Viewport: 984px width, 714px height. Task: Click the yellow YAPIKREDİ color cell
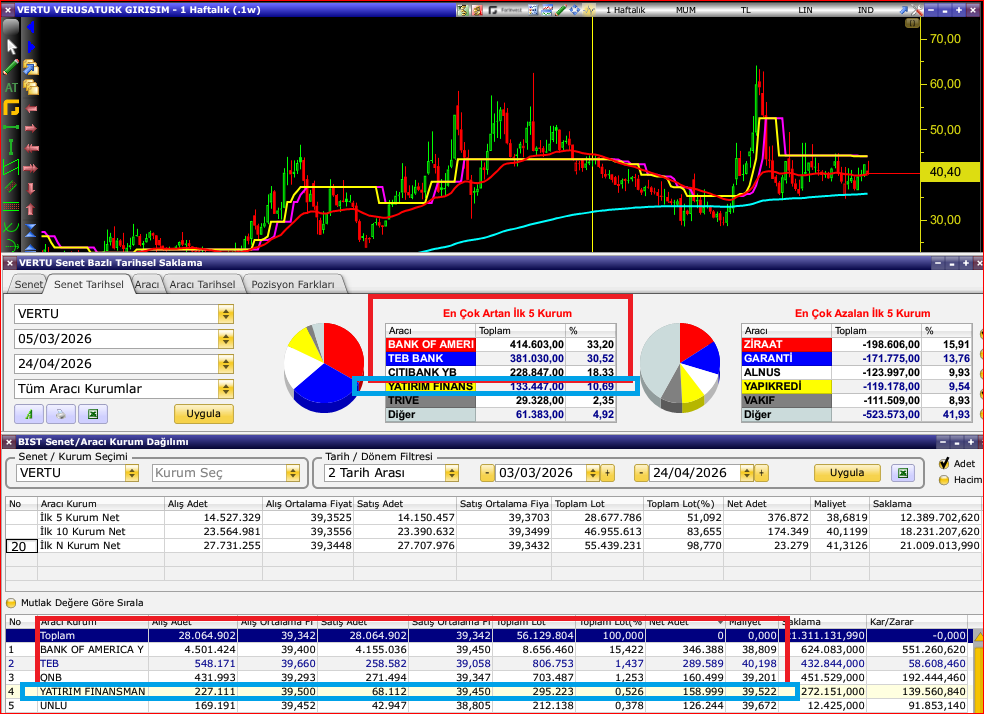[786, 386]
